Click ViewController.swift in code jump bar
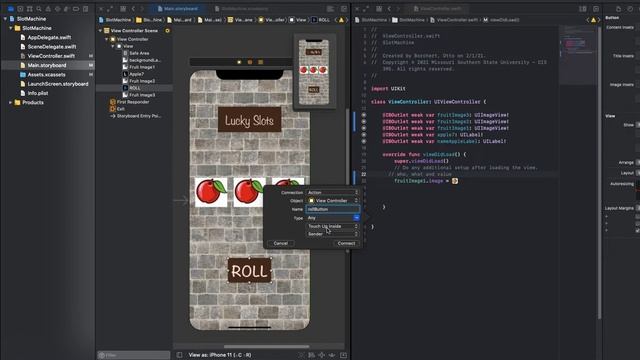This screenshot has height=360, width=640. [455, 20]
